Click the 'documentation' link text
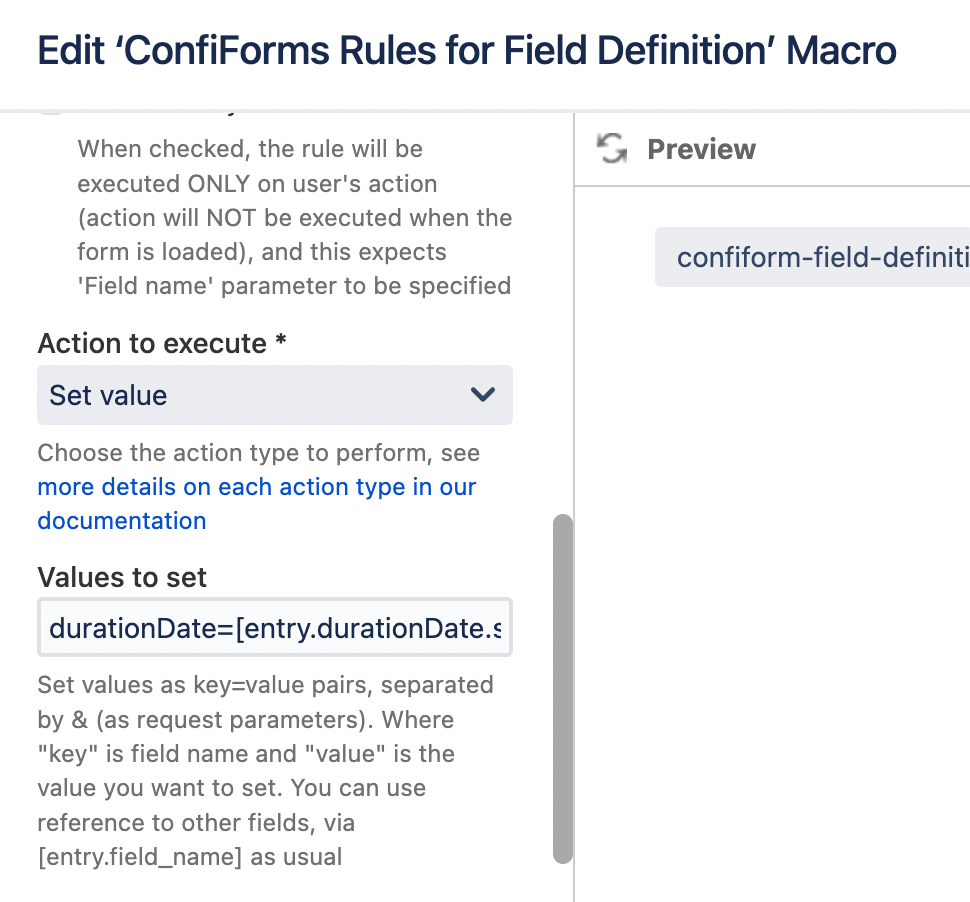 pos(122,521)
